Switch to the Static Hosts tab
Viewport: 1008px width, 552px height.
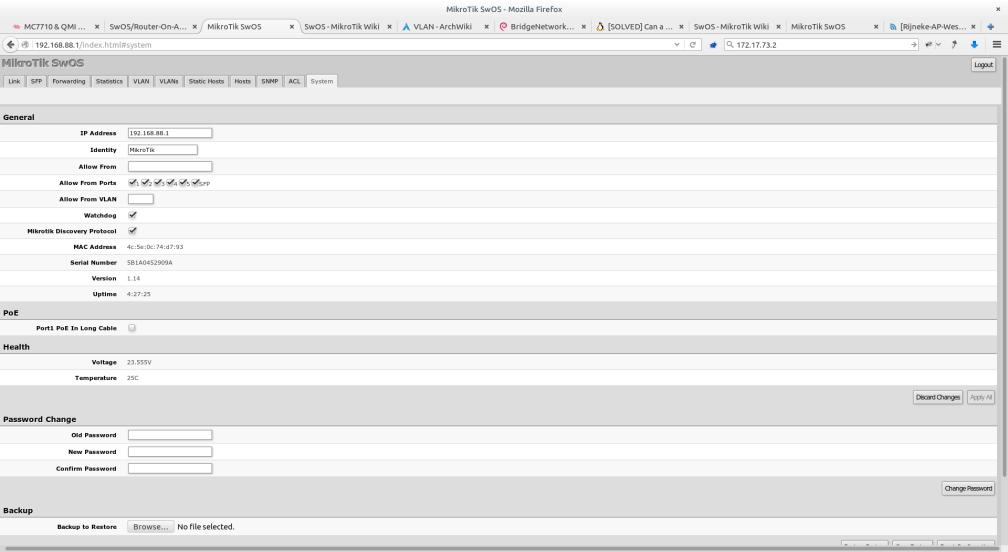click(x=206, y=81)
